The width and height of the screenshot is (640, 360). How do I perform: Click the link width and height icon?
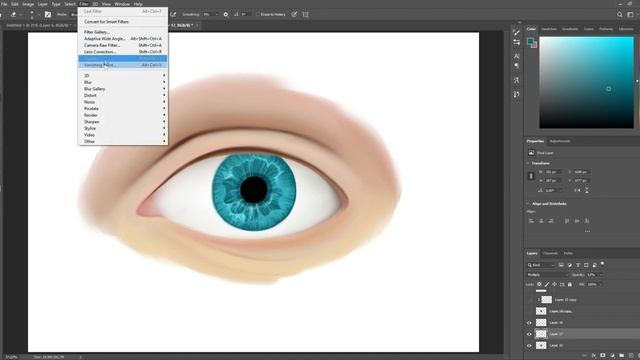click(x=531, y=176)
